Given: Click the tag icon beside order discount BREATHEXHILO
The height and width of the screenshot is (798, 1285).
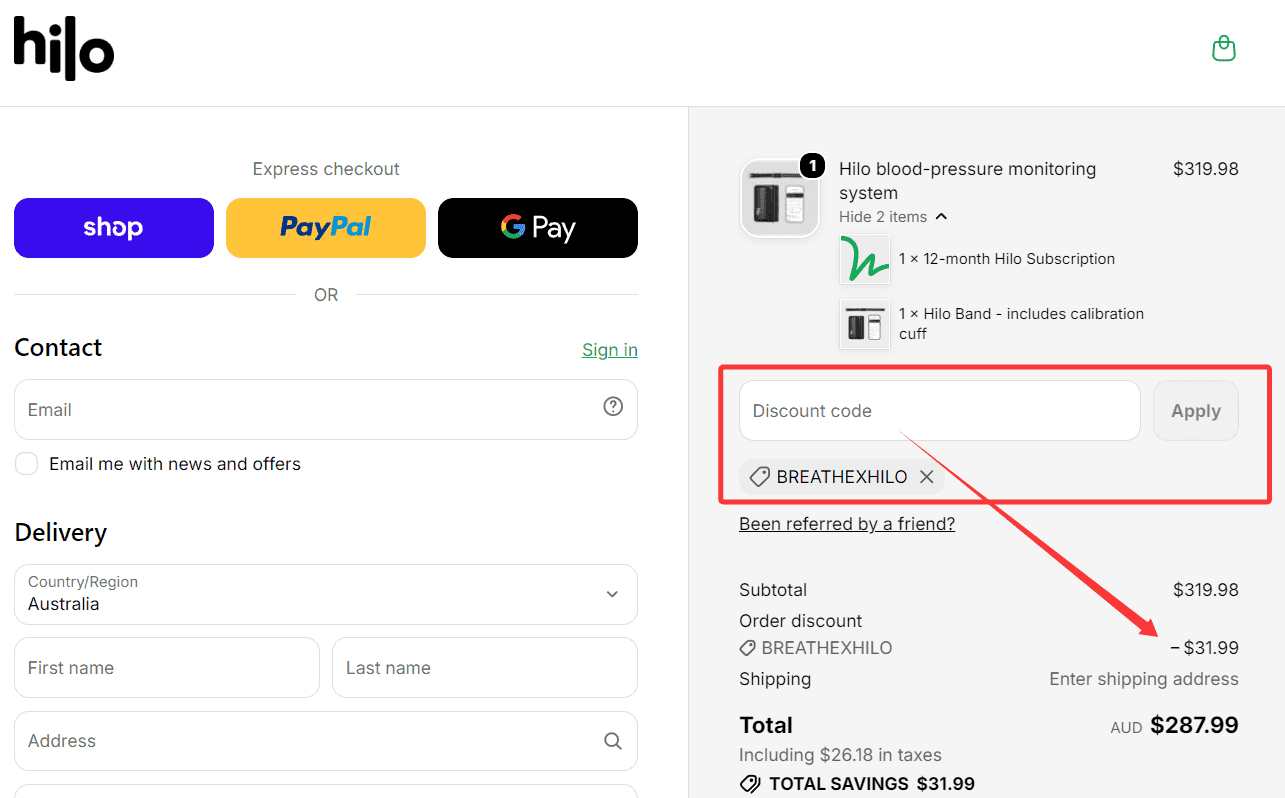Looking at the screenshot, I should tap(748, 648).
